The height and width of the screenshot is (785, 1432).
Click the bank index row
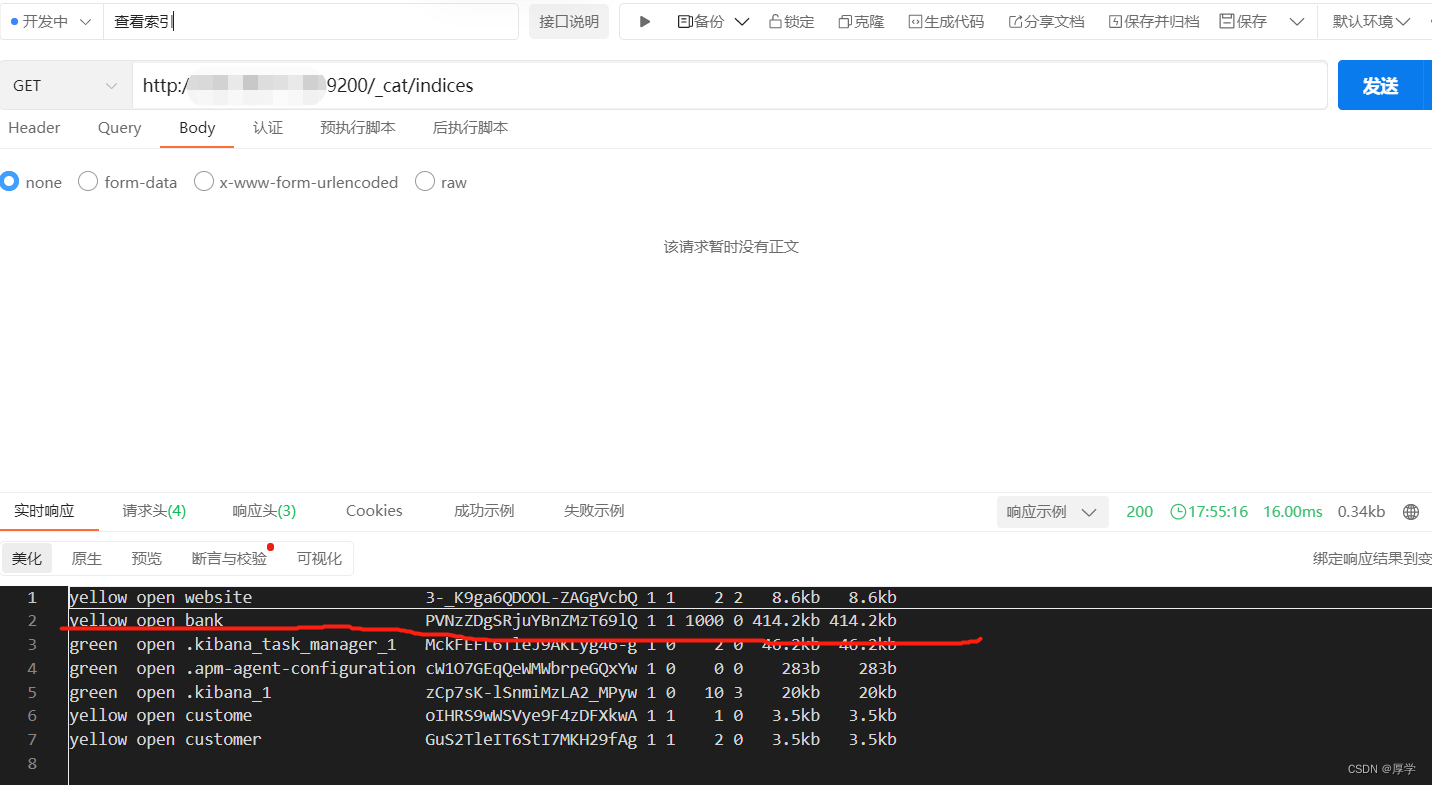[x=483, y=621]
